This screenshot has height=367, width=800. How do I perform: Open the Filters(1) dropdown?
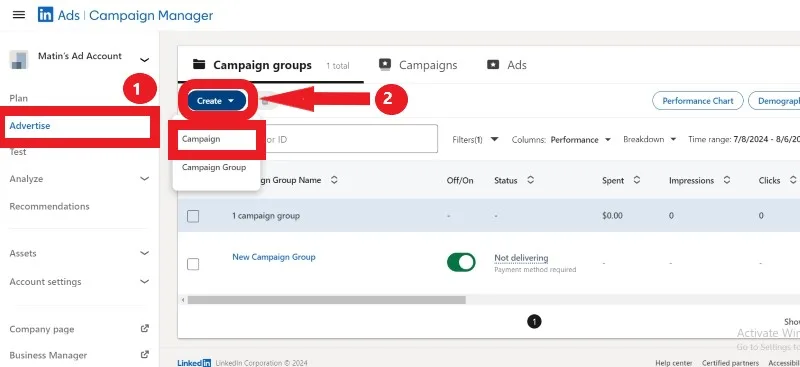tap(475, 139)
